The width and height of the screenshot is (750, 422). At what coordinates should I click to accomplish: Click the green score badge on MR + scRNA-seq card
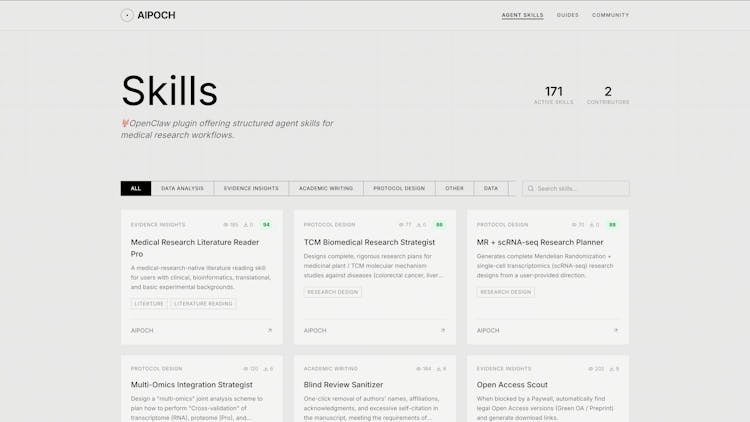click(612, 225)
